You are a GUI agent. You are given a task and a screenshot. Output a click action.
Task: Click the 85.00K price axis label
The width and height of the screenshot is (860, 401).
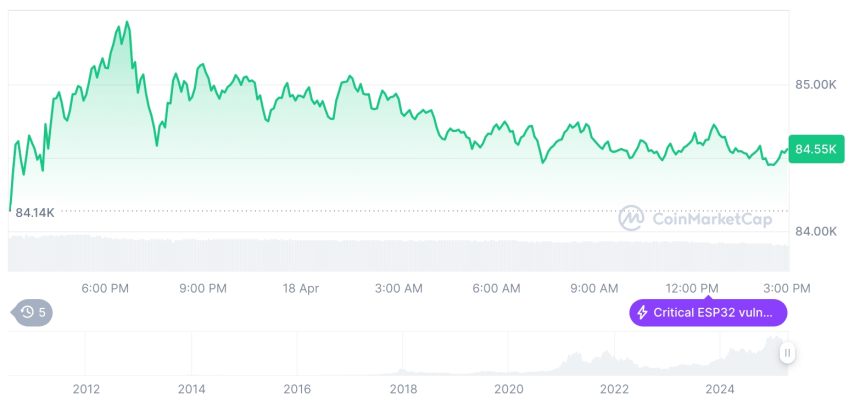(x=815, y=85)
